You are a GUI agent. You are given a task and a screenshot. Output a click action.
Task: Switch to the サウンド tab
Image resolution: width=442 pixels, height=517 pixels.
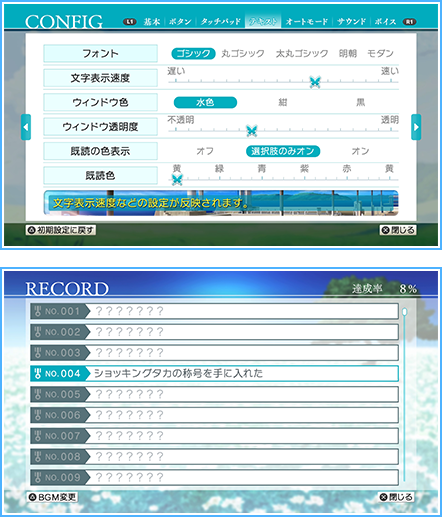(351, 22)
